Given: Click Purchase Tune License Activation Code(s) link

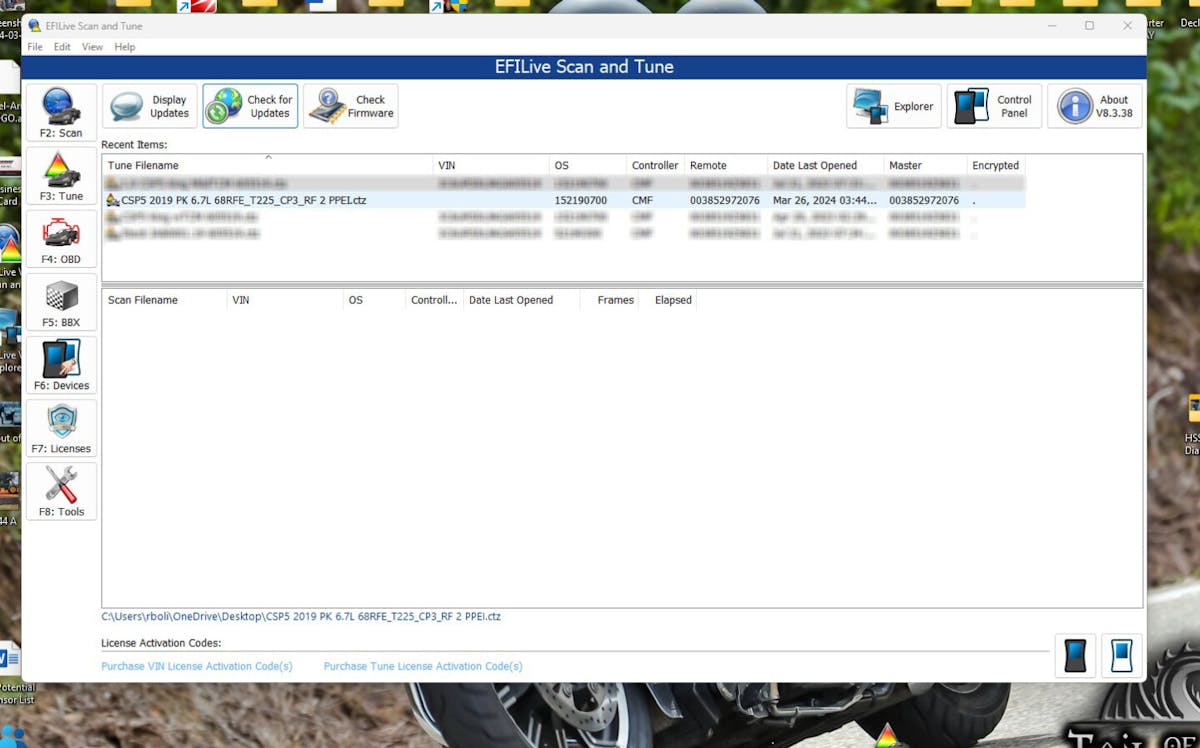Looking at the screenshot, I should [422, 666].
